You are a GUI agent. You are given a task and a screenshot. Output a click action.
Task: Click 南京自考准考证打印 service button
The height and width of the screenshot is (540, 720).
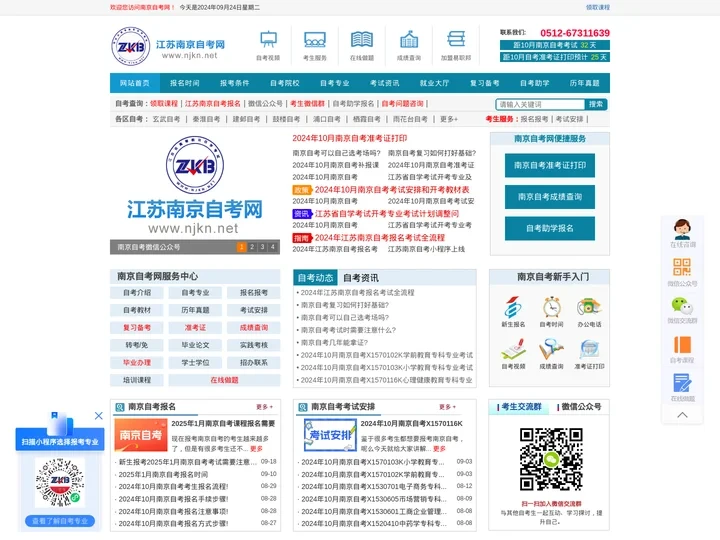[550, 165]
